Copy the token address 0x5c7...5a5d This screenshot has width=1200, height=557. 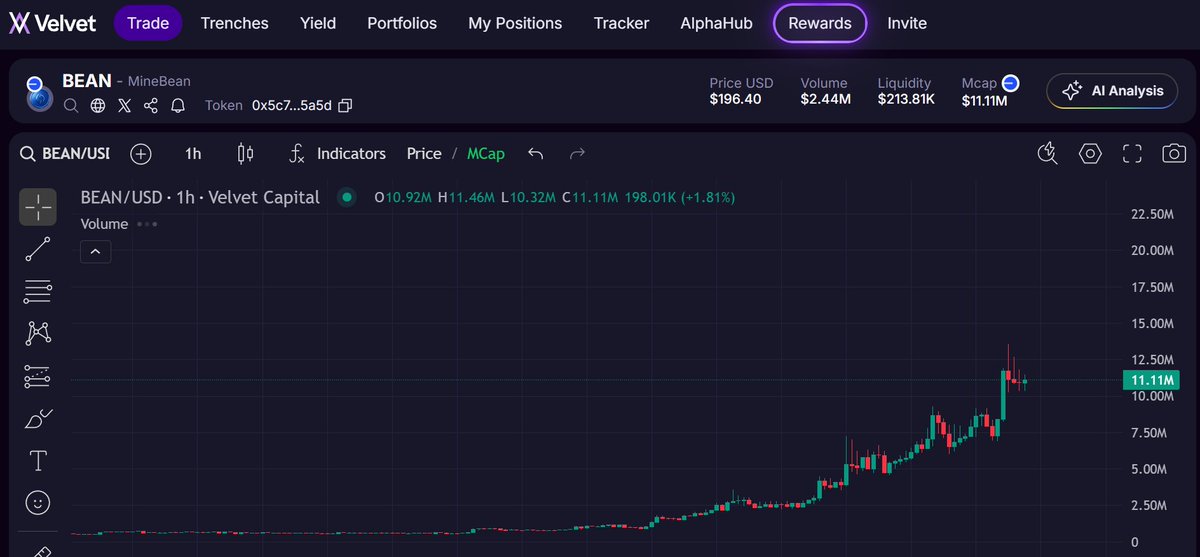(x=345, y=105)
